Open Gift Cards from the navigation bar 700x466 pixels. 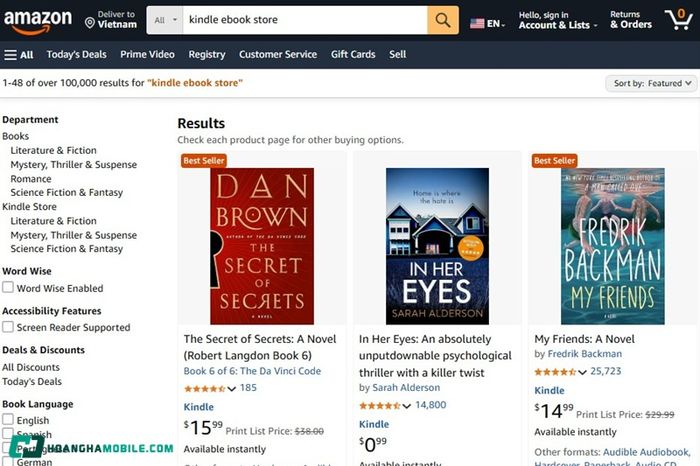353,54
